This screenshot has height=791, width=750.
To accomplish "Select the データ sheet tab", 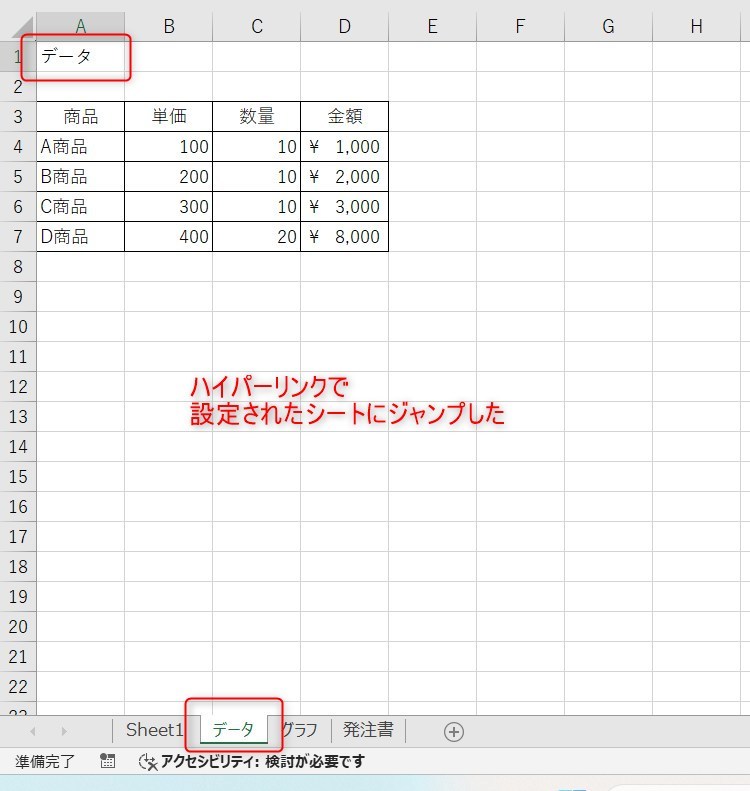I will coord(233,729).
